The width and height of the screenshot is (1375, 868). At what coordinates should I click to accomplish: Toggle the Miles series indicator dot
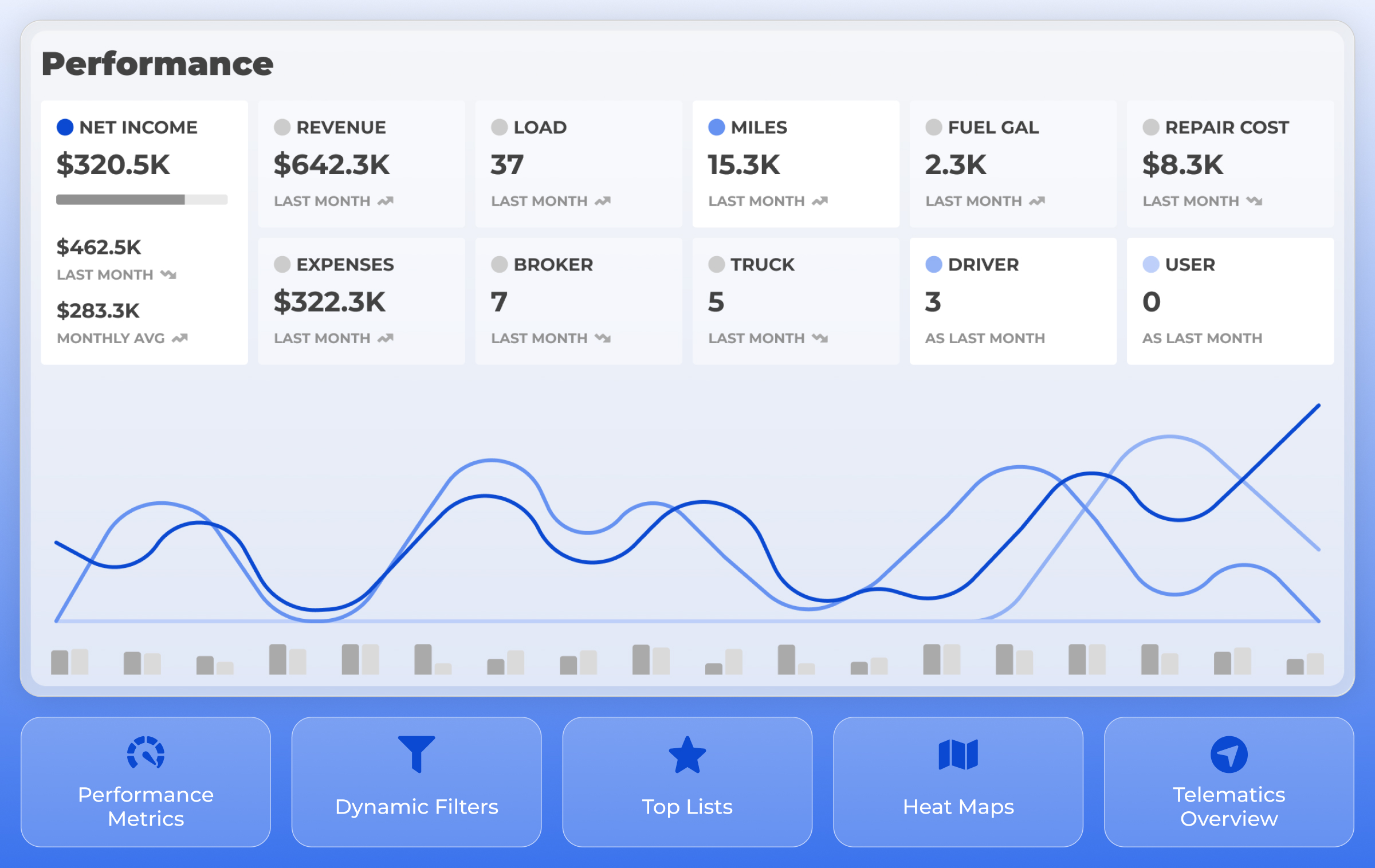click(716, 127)
